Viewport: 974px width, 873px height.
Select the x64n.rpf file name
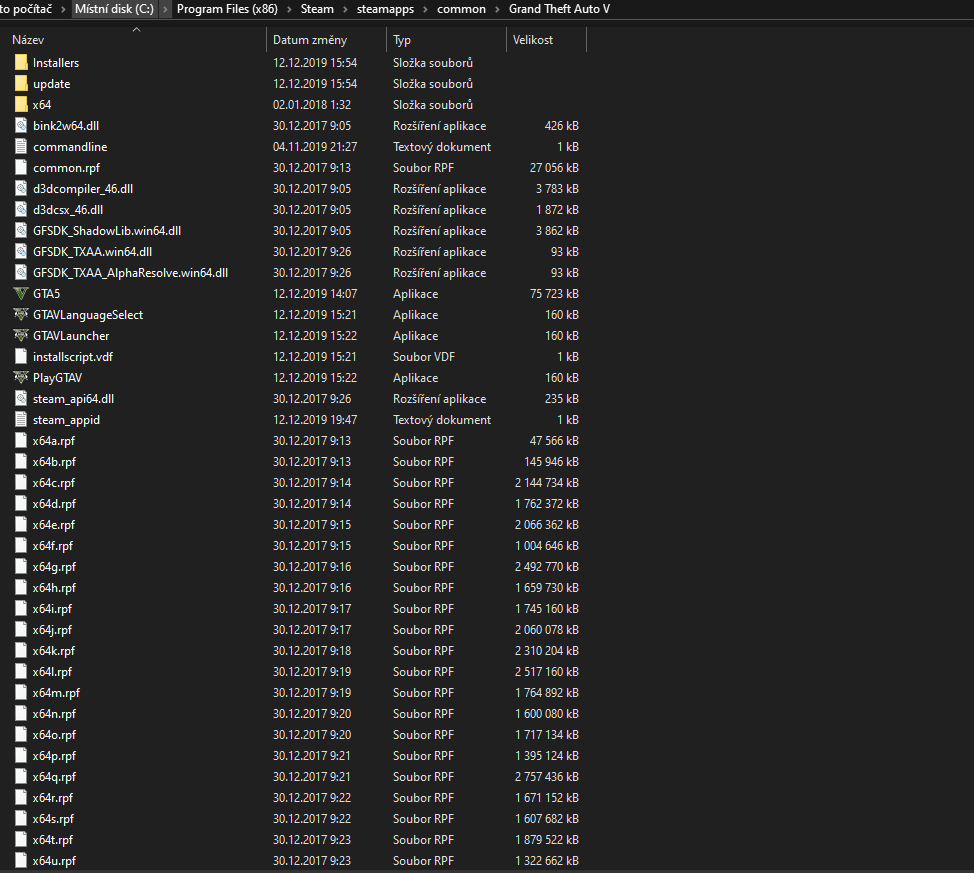[55, 714]
